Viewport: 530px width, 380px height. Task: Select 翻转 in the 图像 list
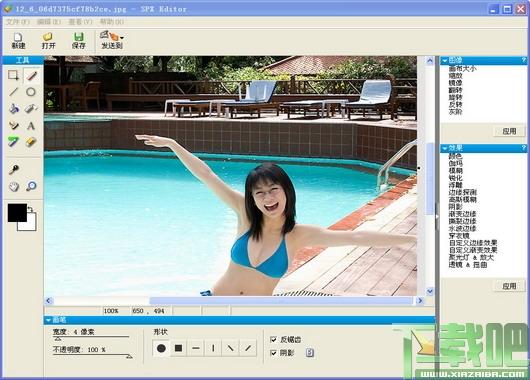455,90
